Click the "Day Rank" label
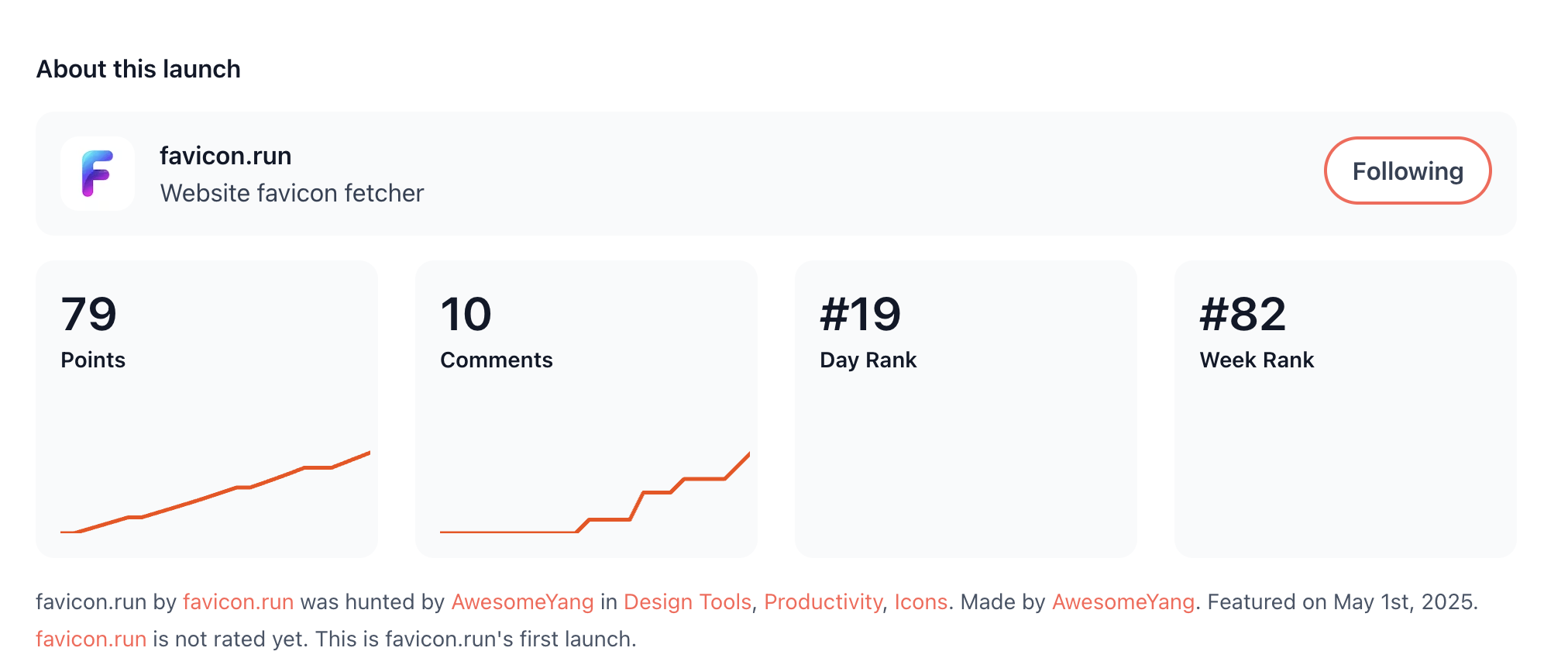Screen dimensions: 1568x665 click(x=868, y=360)
